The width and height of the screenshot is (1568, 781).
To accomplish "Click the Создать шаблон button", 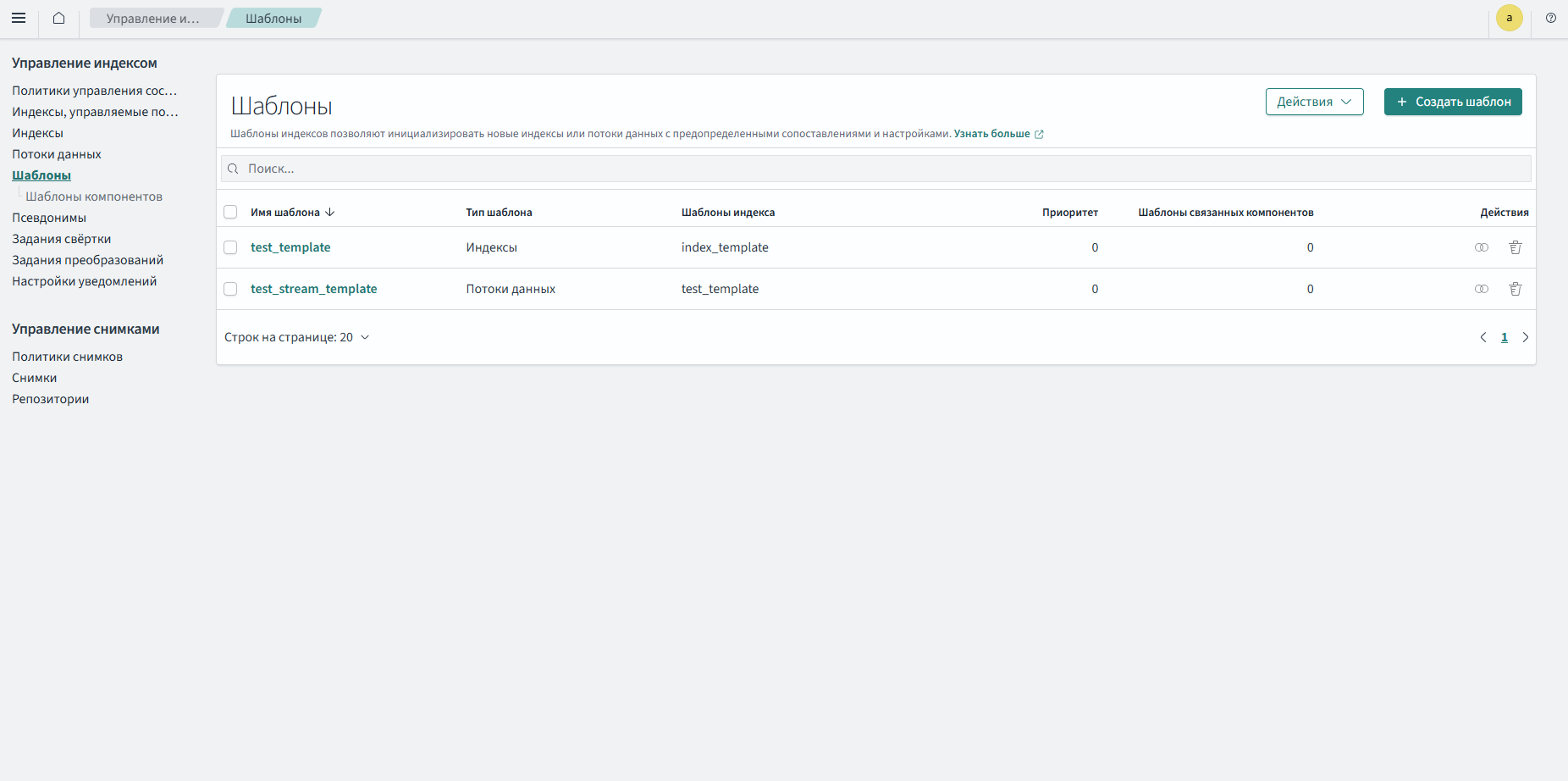I will pyautogui.click(x=1452, y=102).
